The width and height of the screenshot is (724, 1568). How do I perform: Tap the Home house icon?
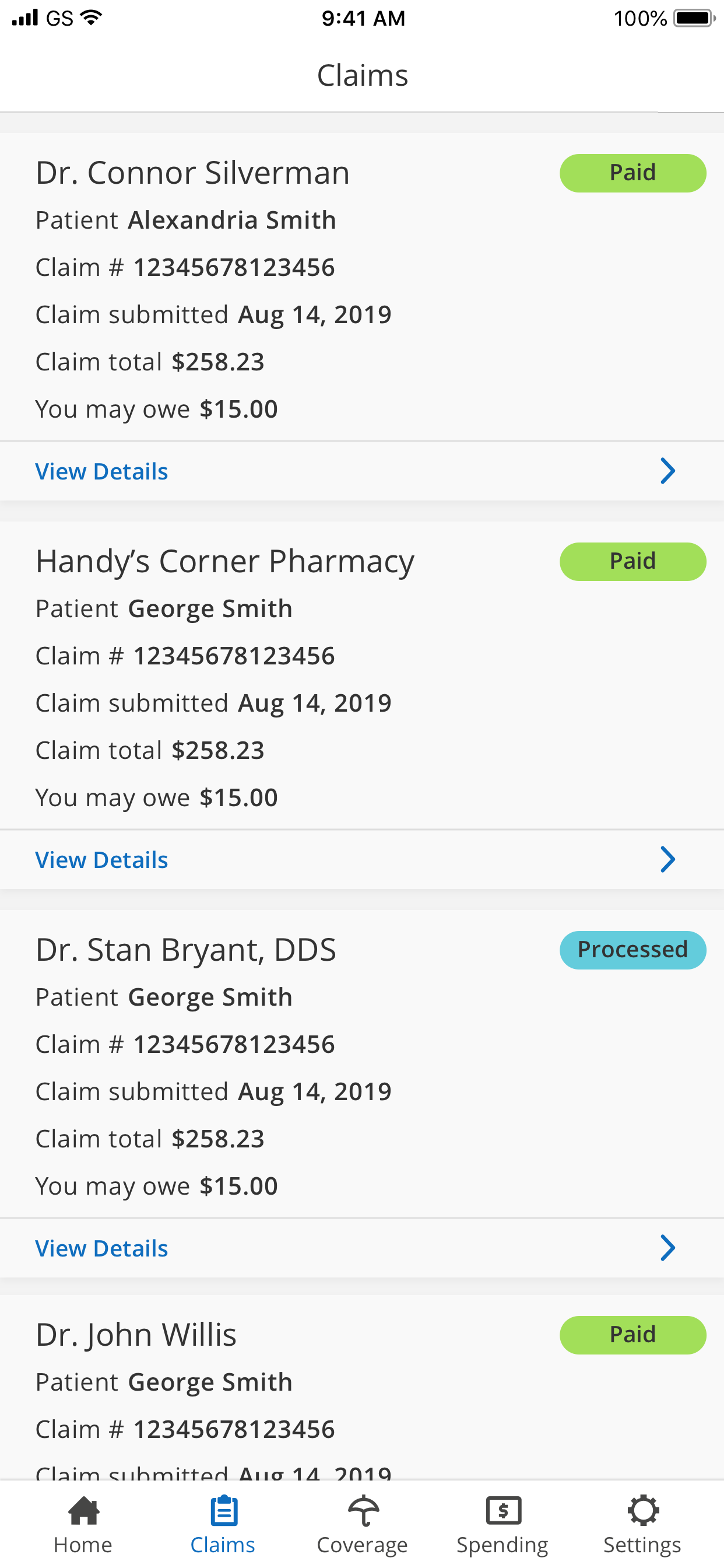(83, 1510)
